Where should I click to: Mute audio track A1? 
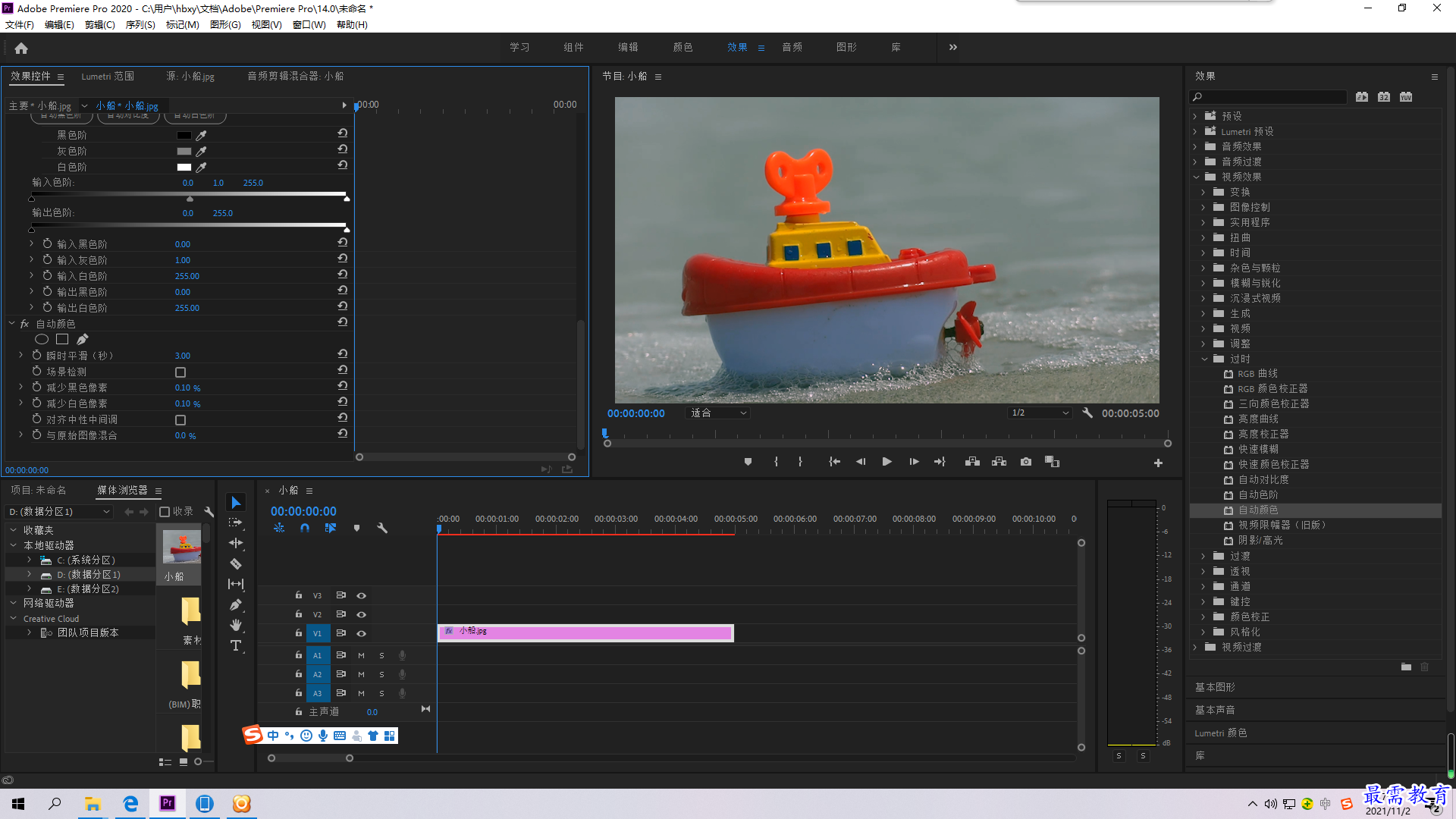point(361,655)
